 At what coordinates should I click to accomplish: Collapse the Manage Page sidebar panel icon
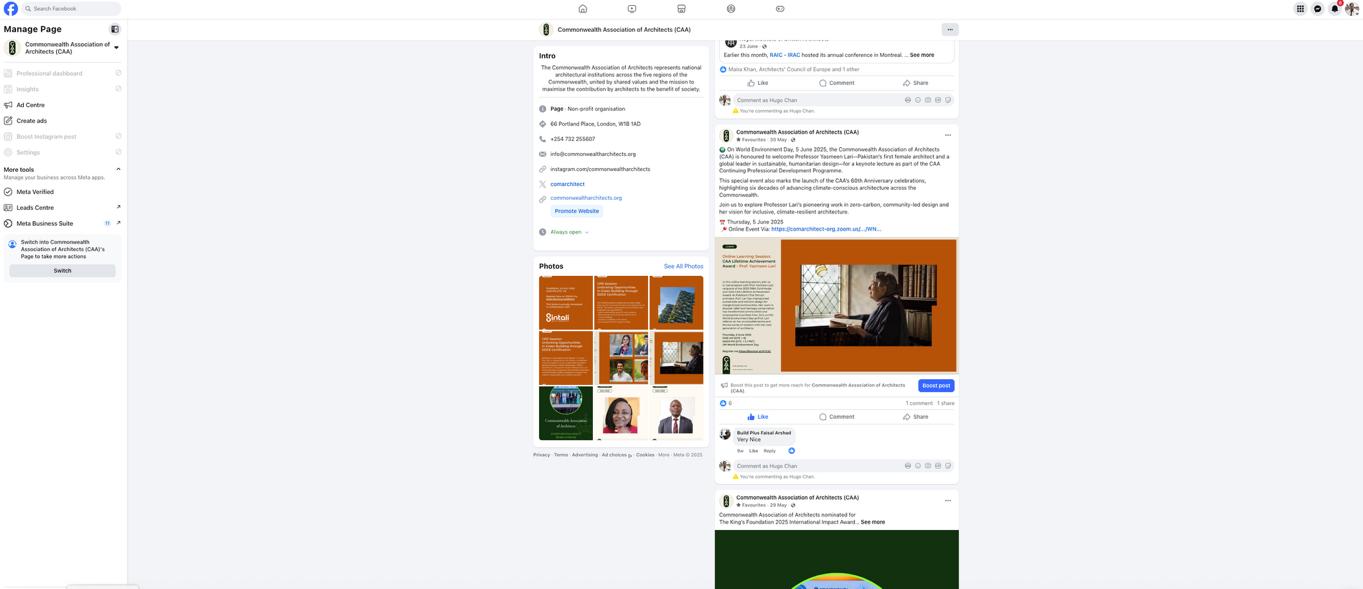click(115, 30)
